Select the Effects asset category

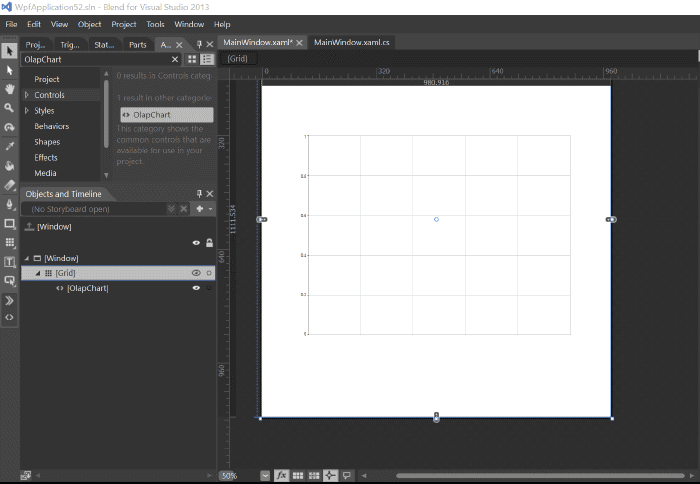46,158
